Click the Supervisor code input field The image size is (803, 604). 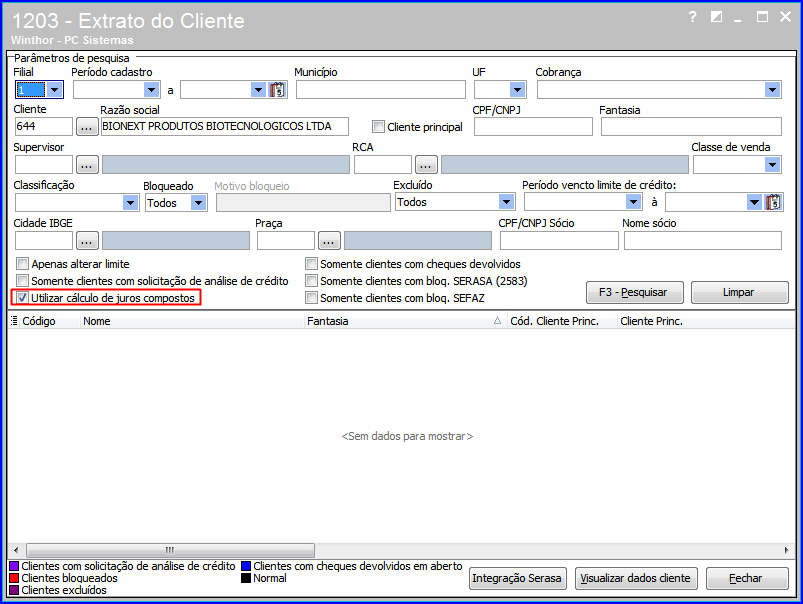click(44, 165)
